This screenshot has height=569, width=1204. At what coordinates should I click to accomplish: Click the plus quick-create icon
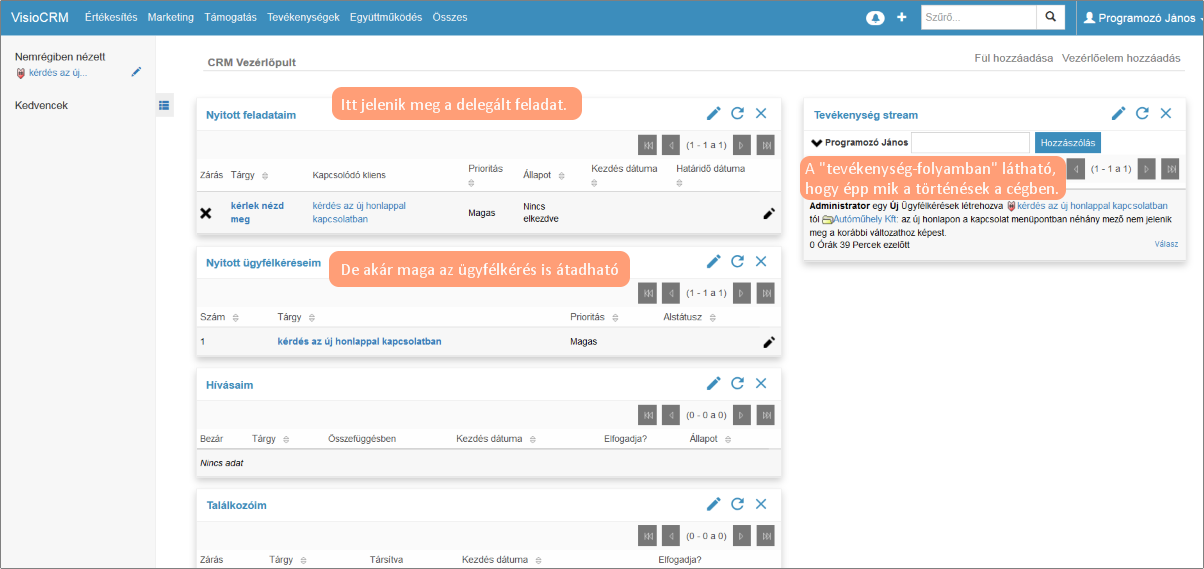[x=901, y=18]
